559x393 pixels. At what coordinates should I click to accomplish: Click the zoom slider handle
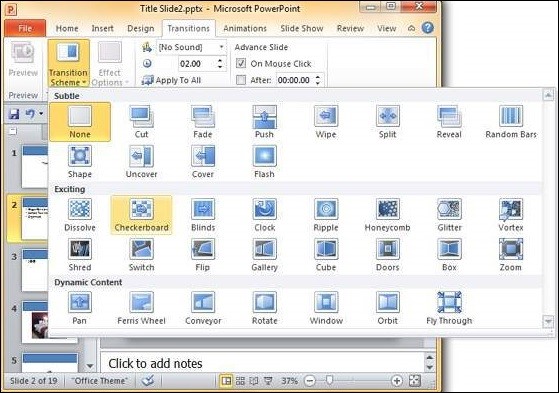330,381
